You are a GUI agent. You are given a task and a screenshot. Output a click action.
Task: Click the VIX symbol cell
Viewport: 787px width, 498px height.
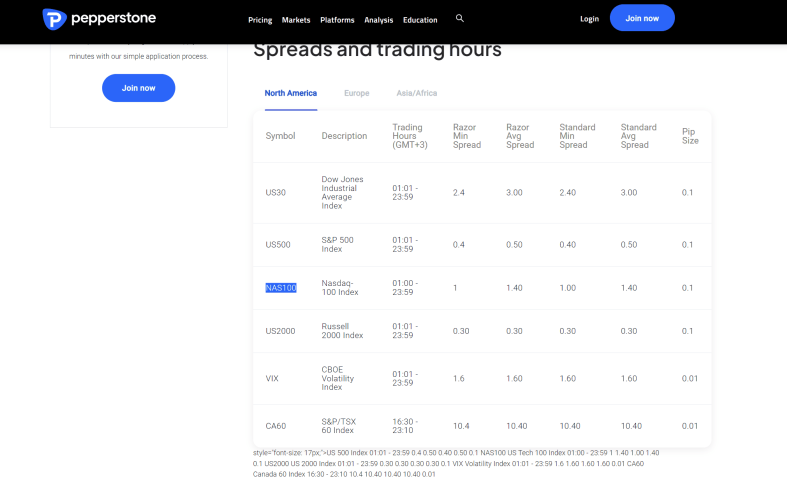tap(272, 379)
